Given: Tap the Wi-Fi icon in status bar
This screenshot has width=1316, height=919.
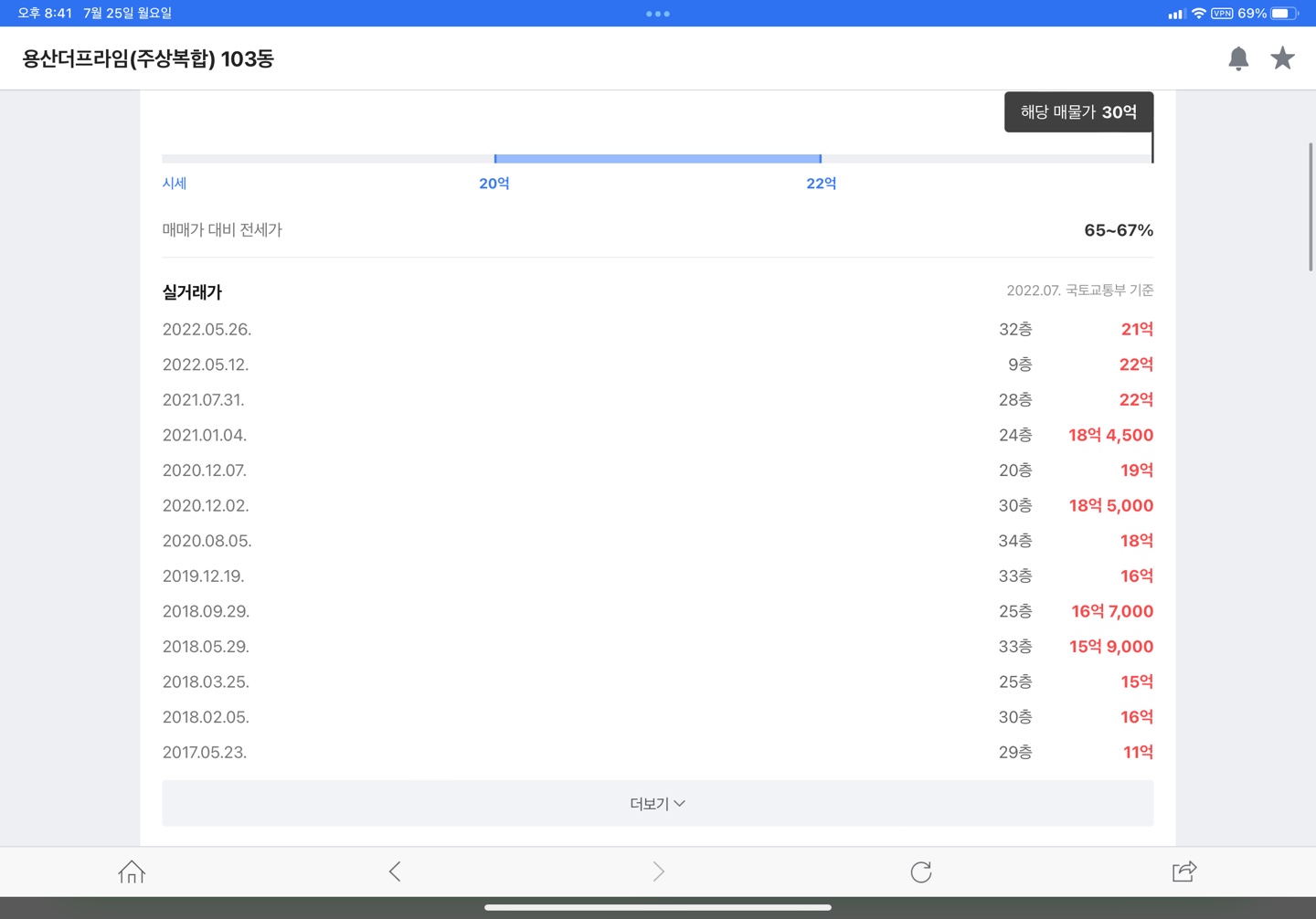Looking at the screenshot, I should point(1198,14).
